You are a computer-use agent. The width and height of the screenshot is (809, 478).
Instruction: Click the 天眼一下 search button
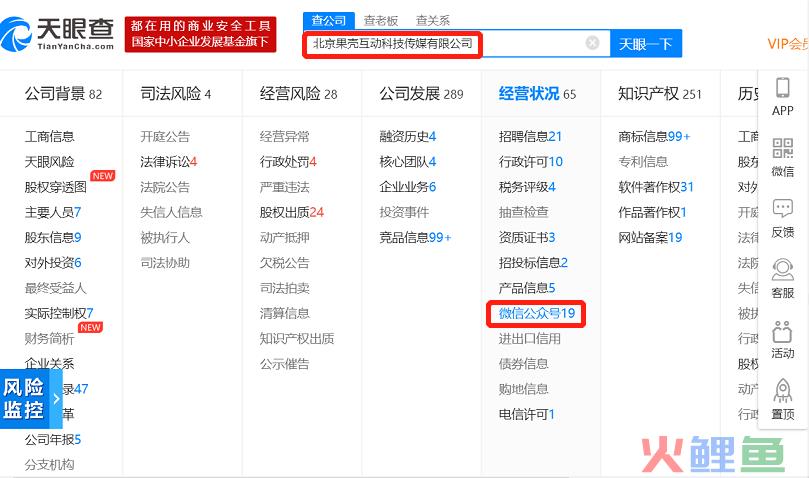pyautogui.click(x=646, y=44)
